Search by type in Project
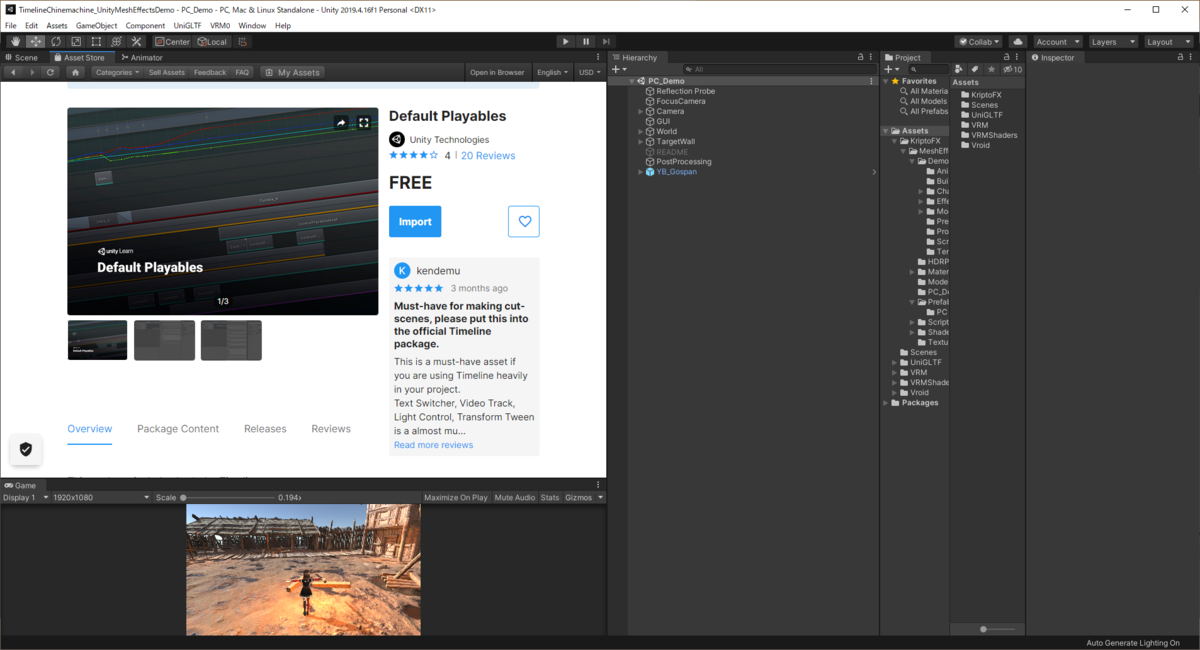This screenshot has width=1200, height=650. 960,69
